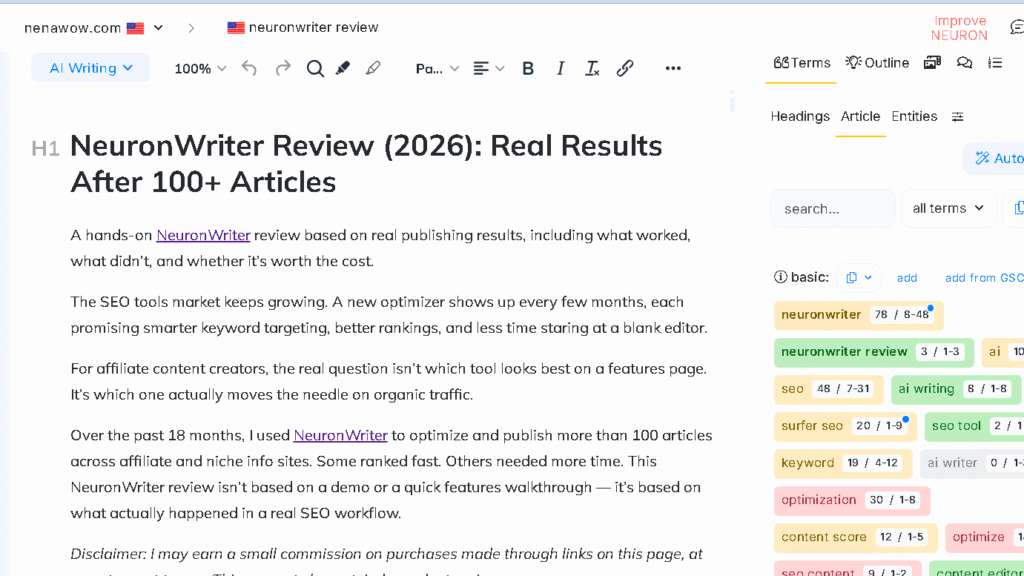The width and height of the screenshot is (1024, 576).
Task: Open the questions chat panel icon
Action: tap(965, 63)
